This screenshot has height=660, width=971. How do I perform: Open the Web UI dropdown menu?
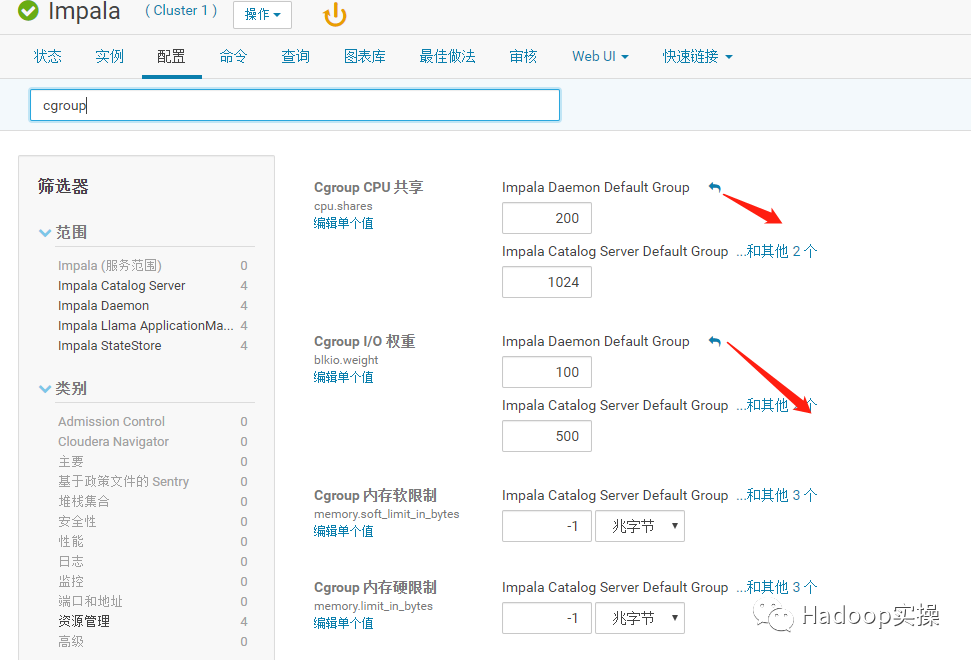coord(600,56)
